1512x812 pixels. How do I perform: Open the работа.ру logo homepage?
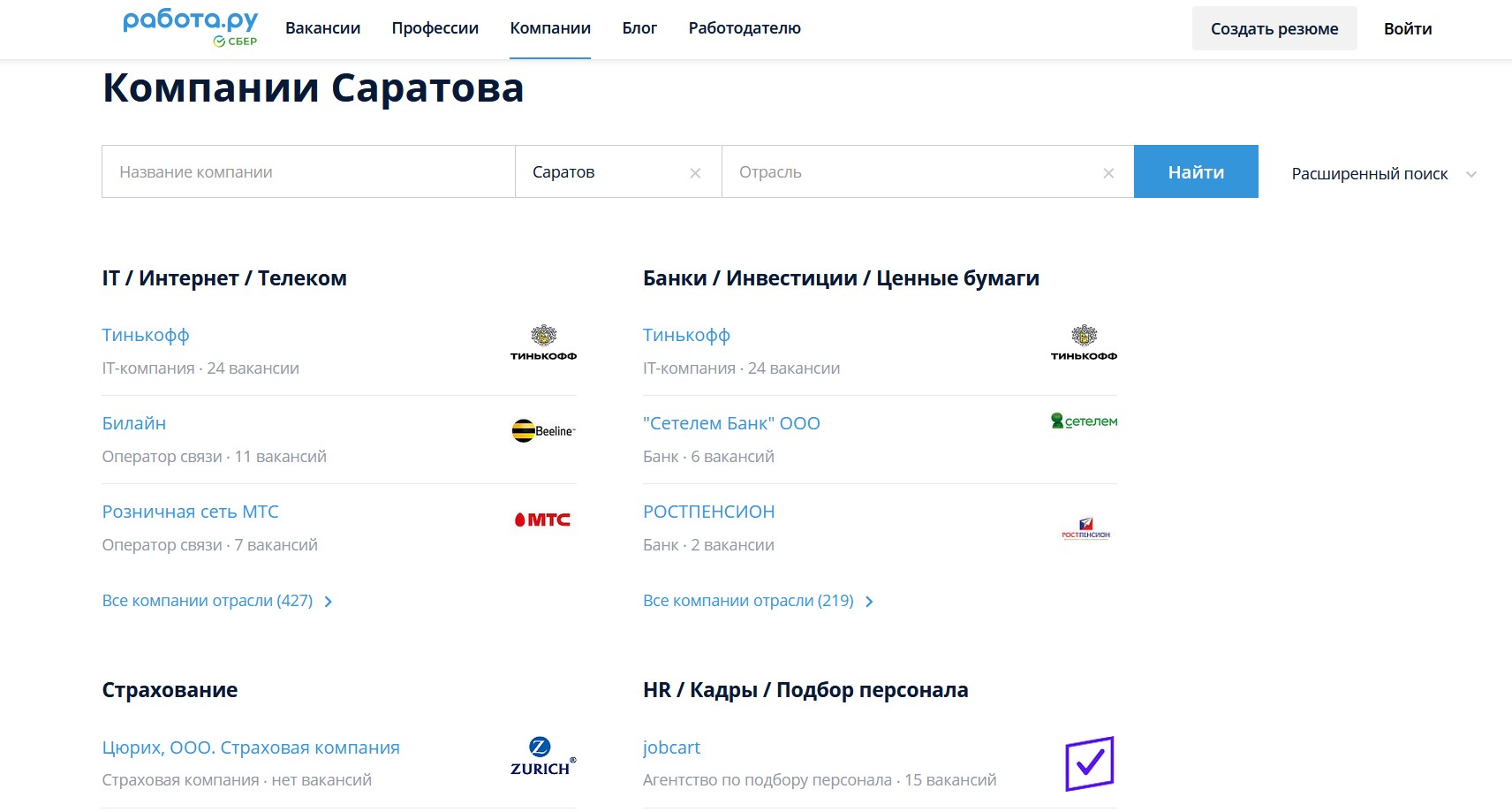[191, 27]
